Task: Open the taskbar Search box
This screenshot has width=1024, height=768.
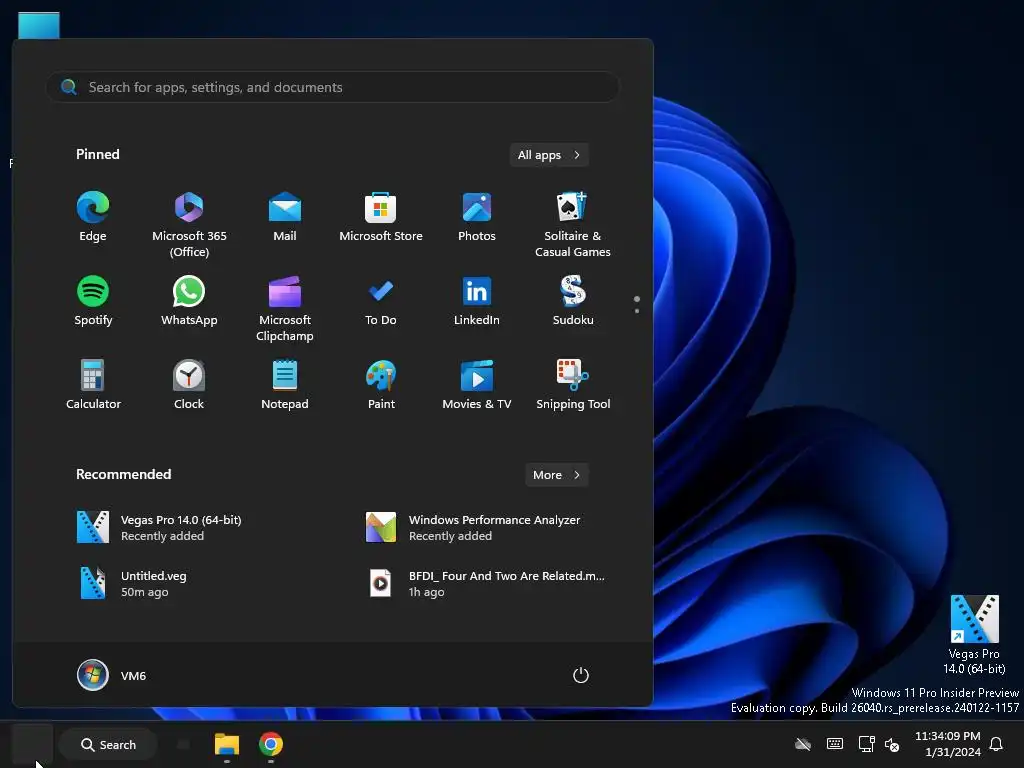Action: pos(108,744)
